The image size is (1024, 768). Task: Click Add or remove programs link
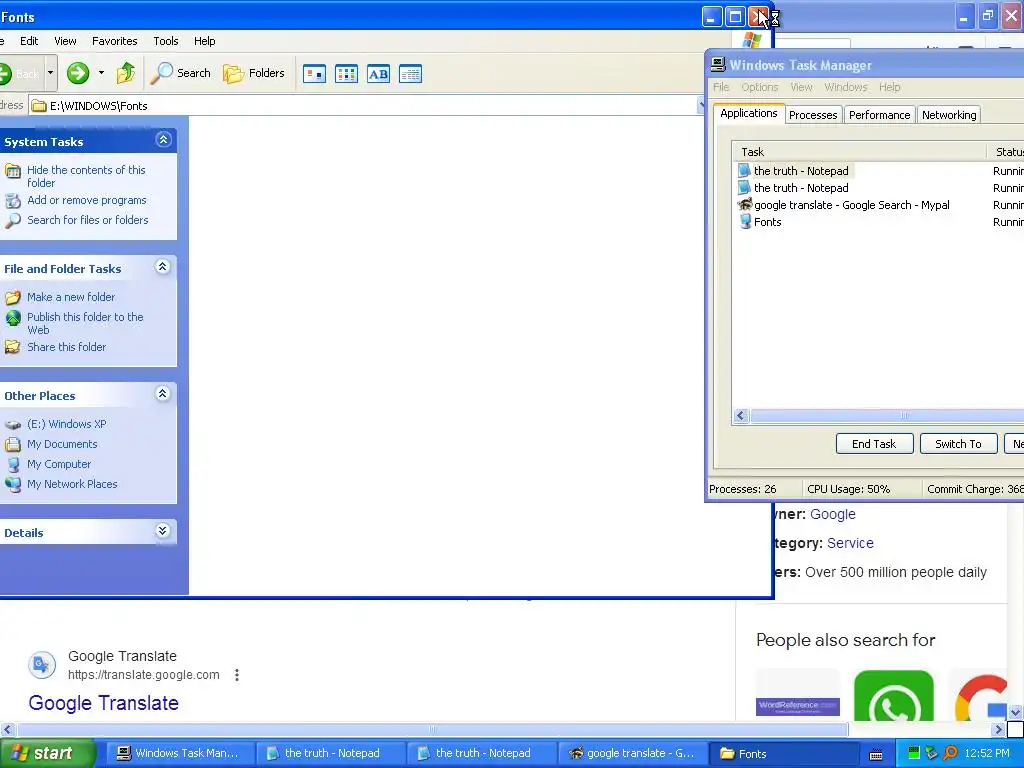(87, 200)
